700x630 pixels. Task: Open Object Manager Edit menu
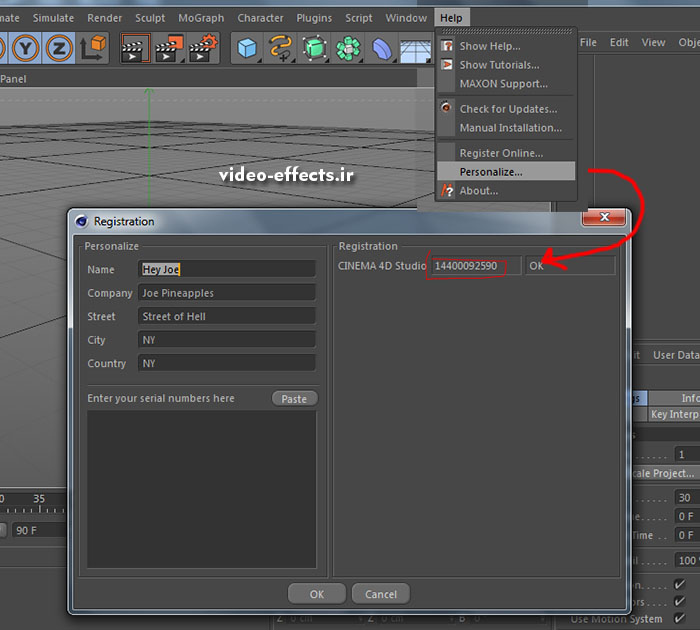[x=619, y=42]
